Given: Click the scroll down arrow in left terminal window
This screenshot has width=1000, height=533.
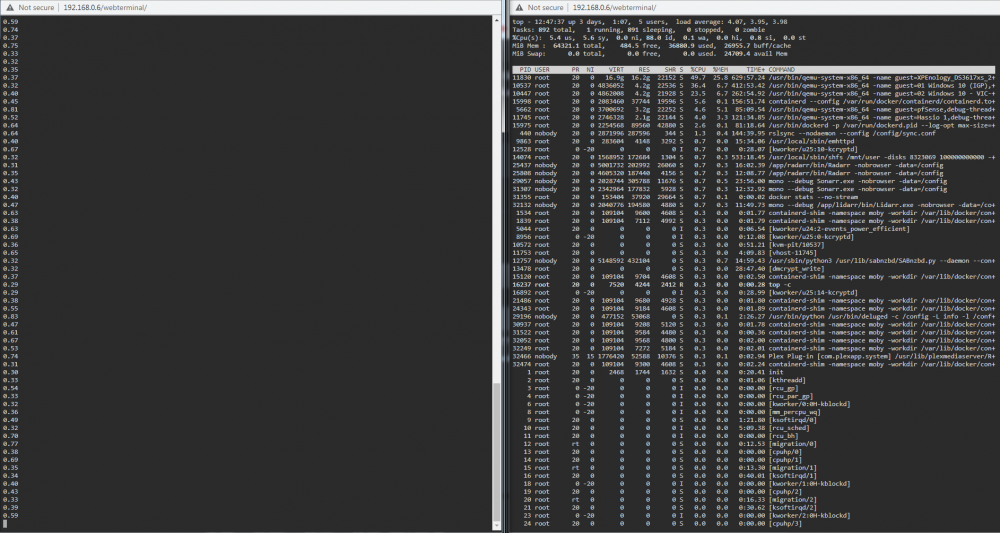Looking at the screenshot, I should [x=497, y=527].
